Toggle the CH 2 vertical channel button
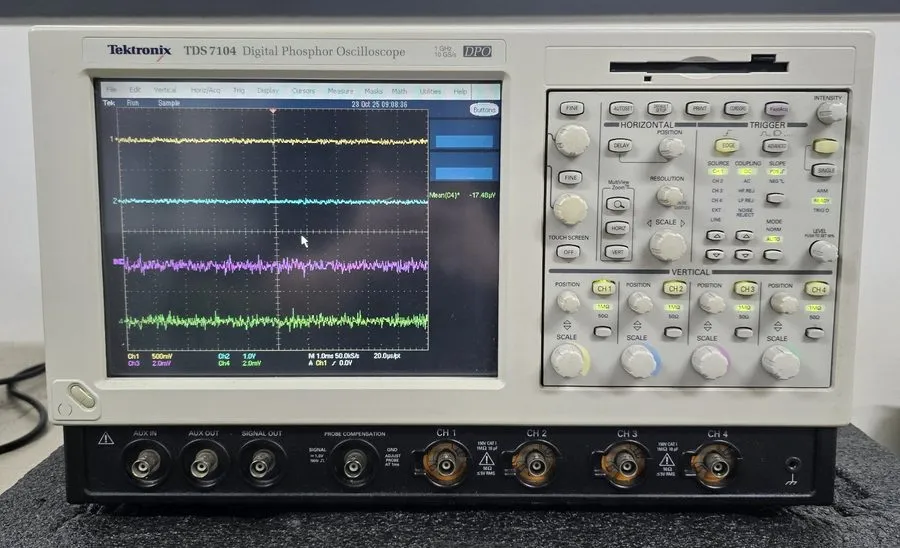This screenshot has width=900, height=548. pos(676,289)
